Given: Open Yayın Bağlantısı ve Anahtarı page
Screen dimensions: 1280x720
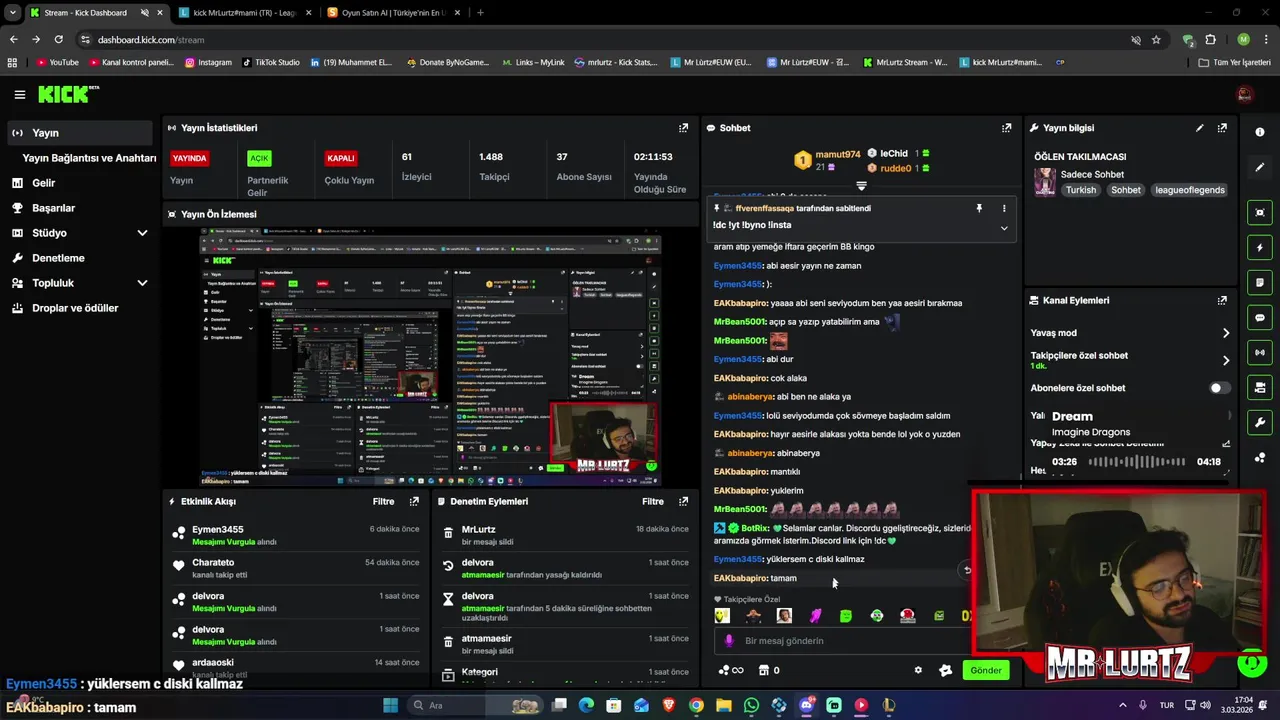Looking at the screenshot, I should tap(89, 158).
